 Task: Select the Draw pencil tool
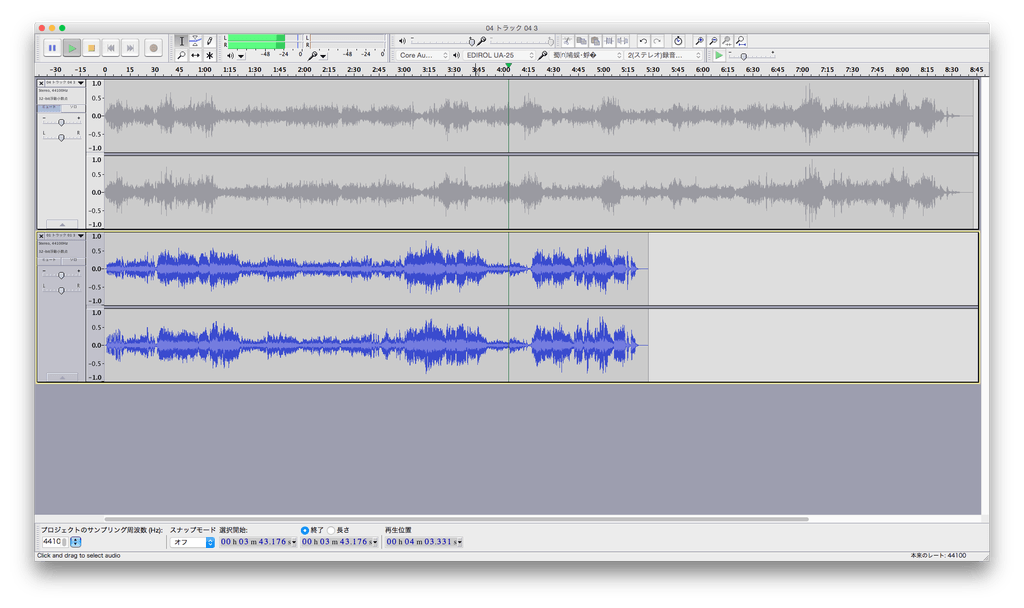(209, 41)
